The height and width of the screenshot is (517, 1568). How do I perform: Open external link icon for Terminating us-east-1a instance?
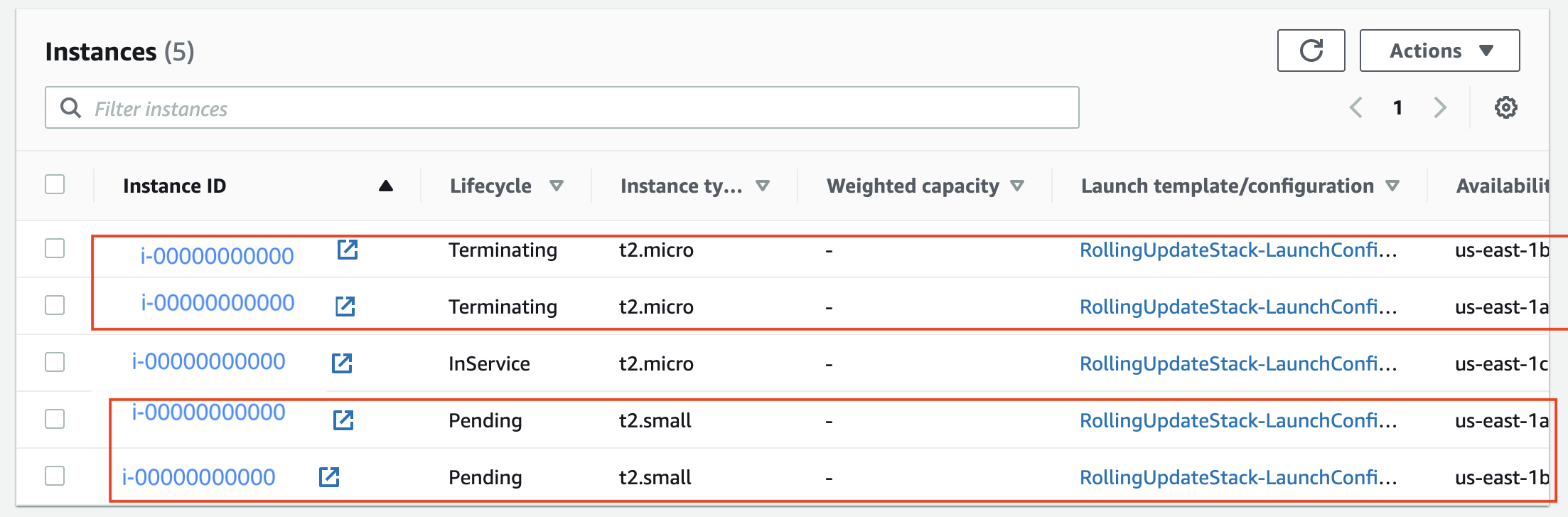(345, 307)
